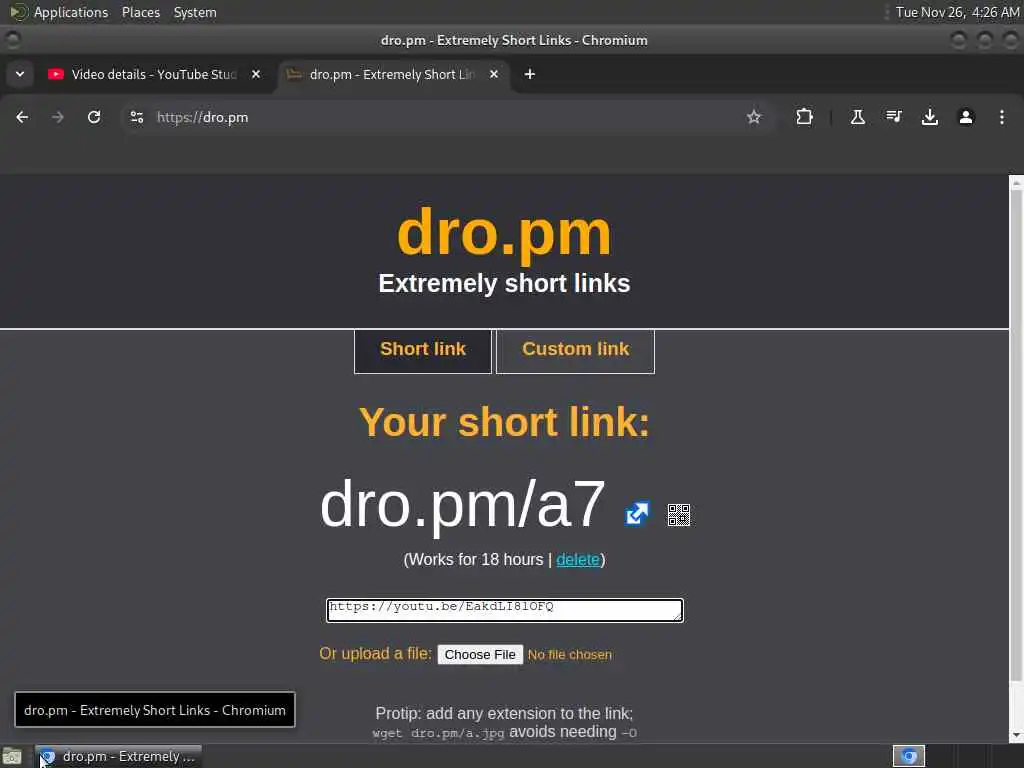The image size is (1024, 768).
Task: Open the Places menu
Action: [x=140, y=12]
